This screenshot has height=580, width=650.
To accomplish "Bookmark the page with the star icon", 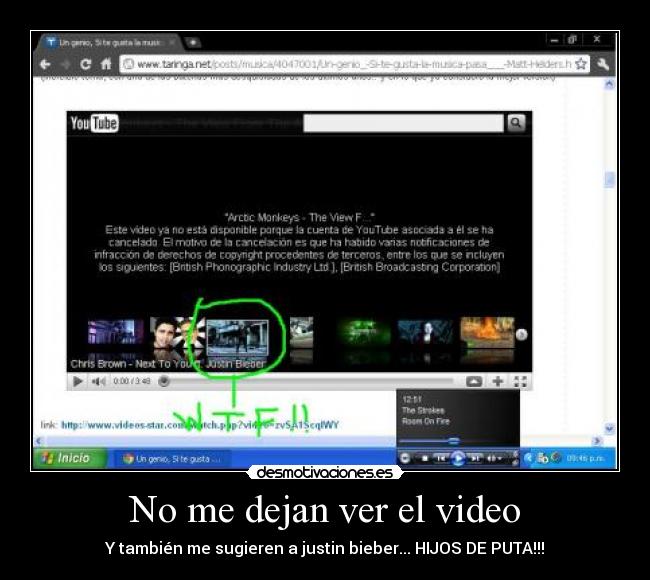I will pos(581,64).
